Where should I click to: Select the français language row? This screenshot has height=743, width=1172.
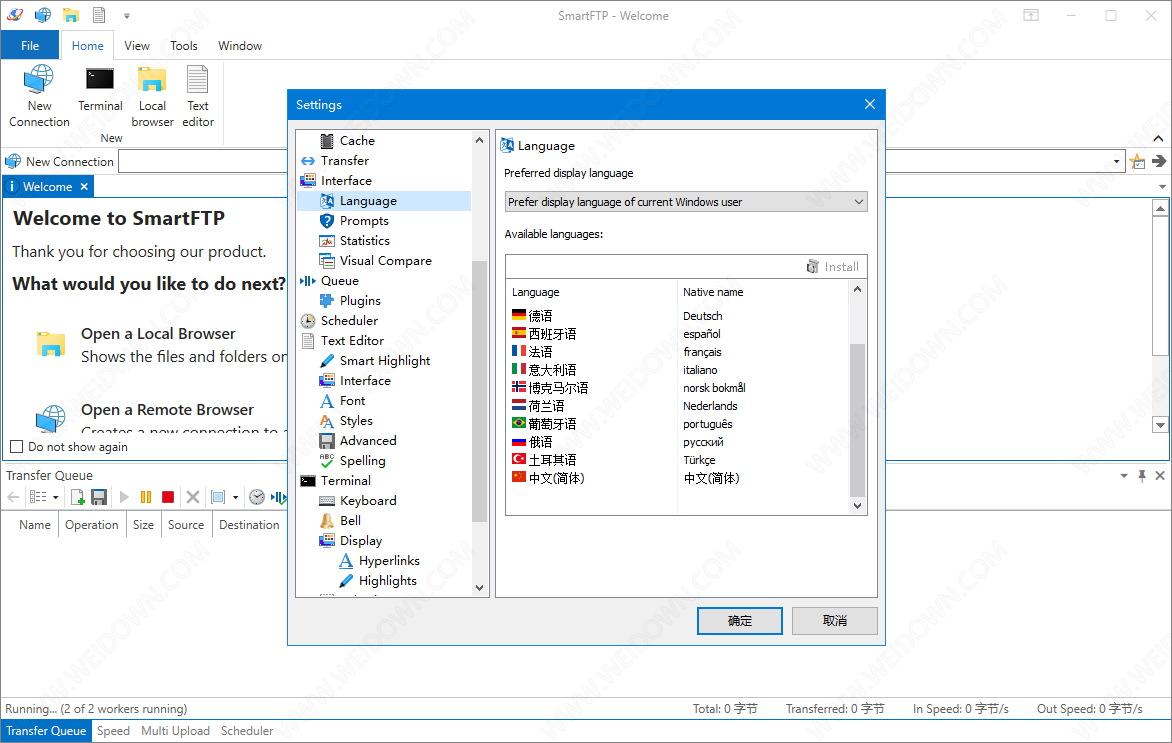(679, 352)
